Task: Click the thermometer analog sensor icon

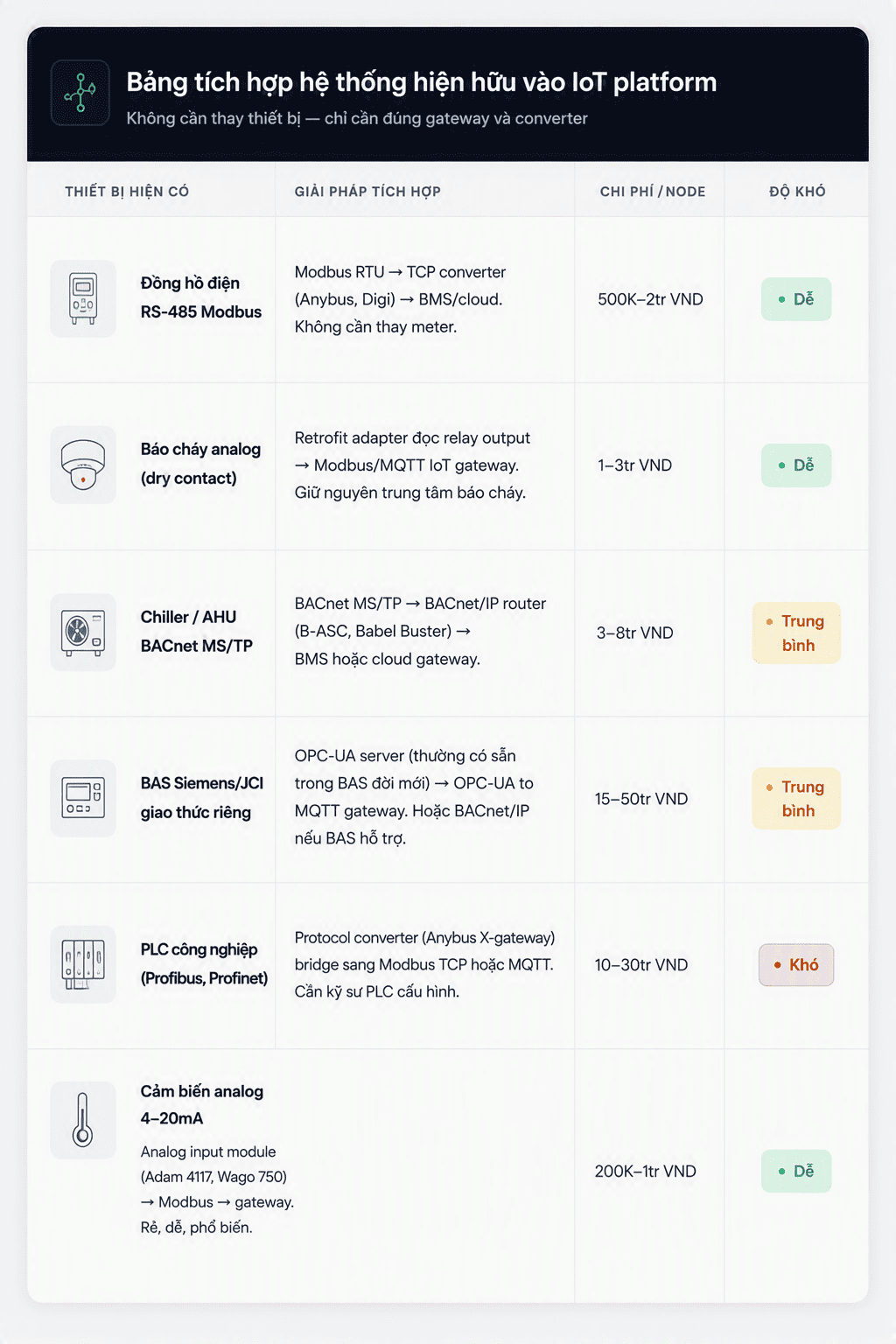Action: (x=83, y=1120)
